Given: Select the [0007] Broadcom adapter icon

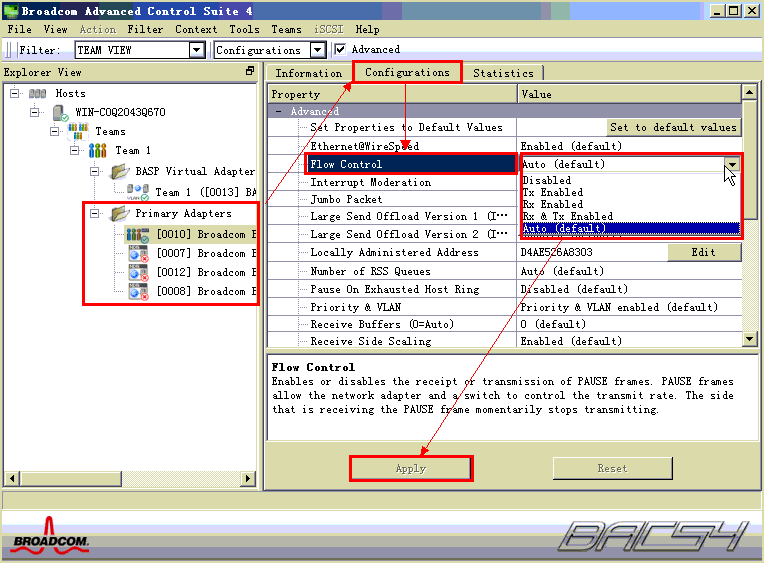Looking at the screenshot, I should tap(138, 253).
